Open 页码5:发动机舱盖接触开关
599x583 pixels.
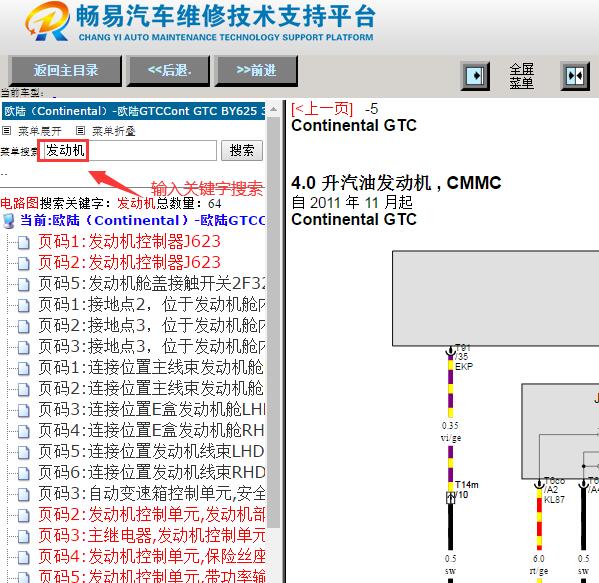152,283
